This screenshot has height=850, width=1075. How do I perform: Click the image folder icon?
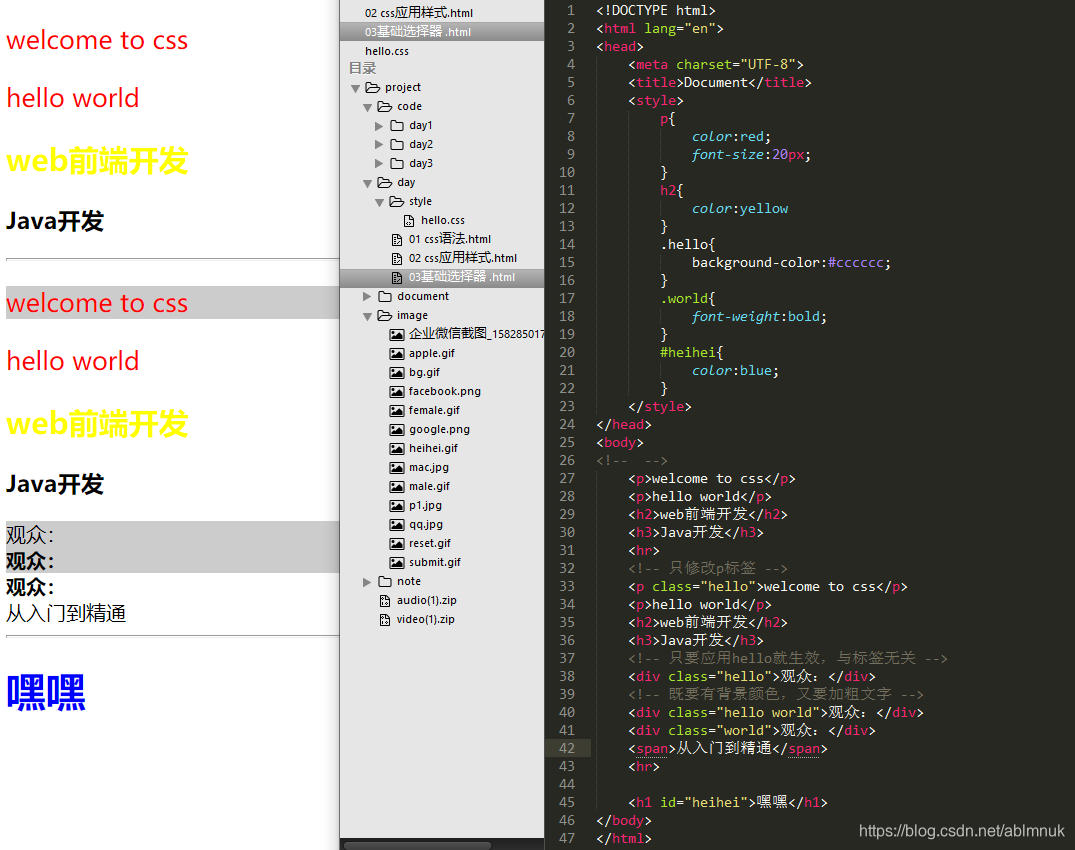(x=385, y=315)
